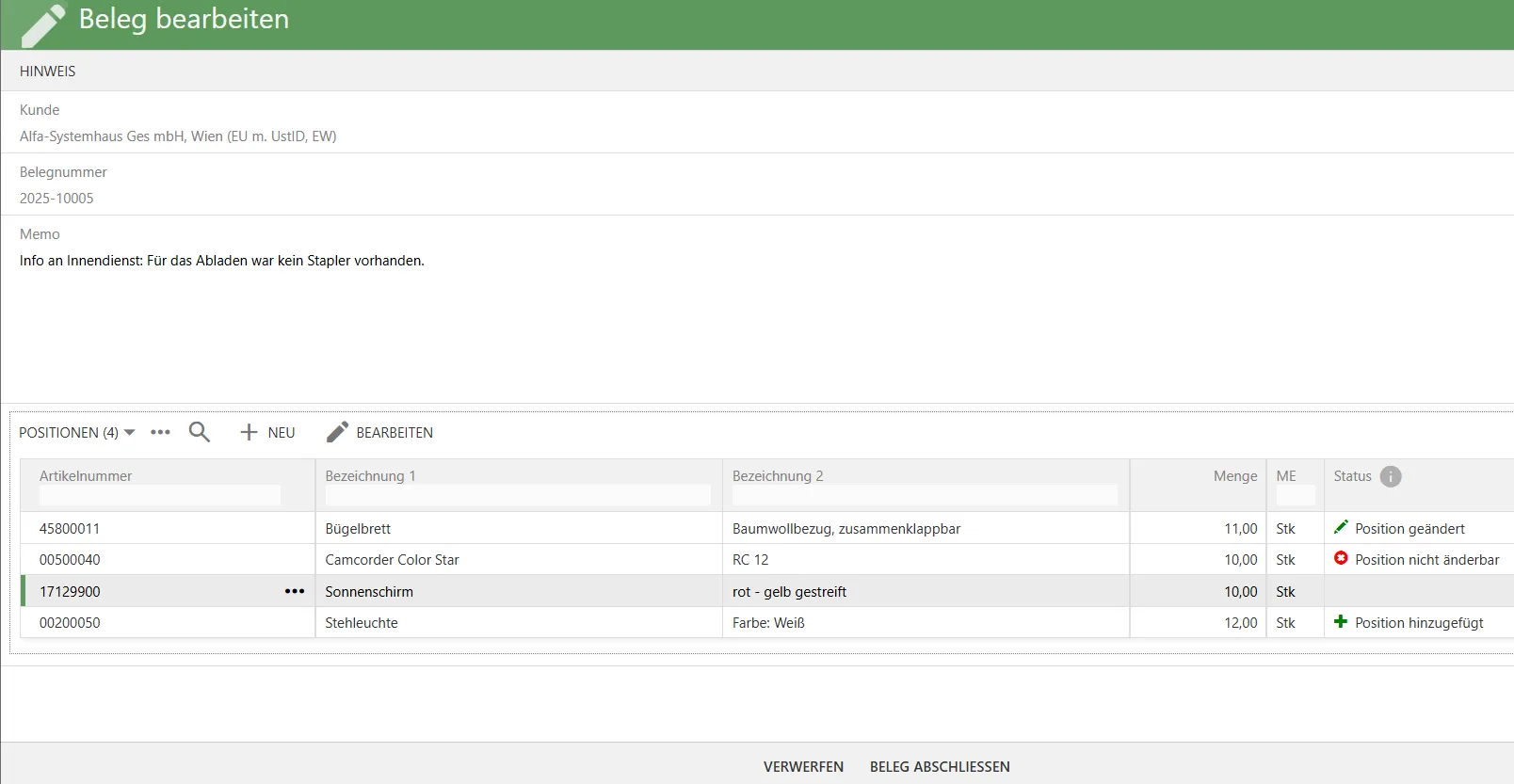Click the Bezeichnung 1 filter field
Screen dimensions: 1514x784
coord(518,495)
